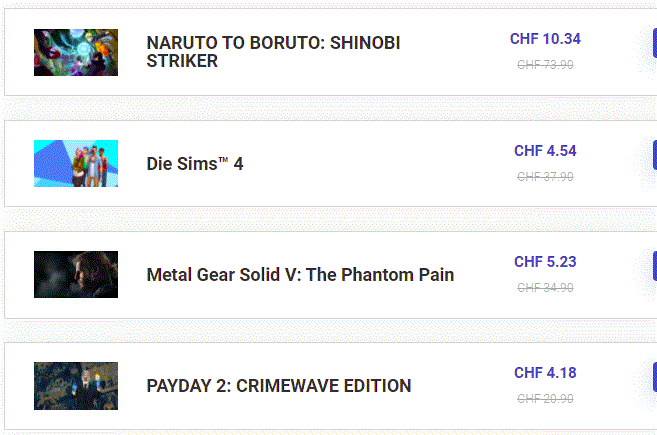
Task: Select the Die Sims 4 cover image
Action: (76, 163)
